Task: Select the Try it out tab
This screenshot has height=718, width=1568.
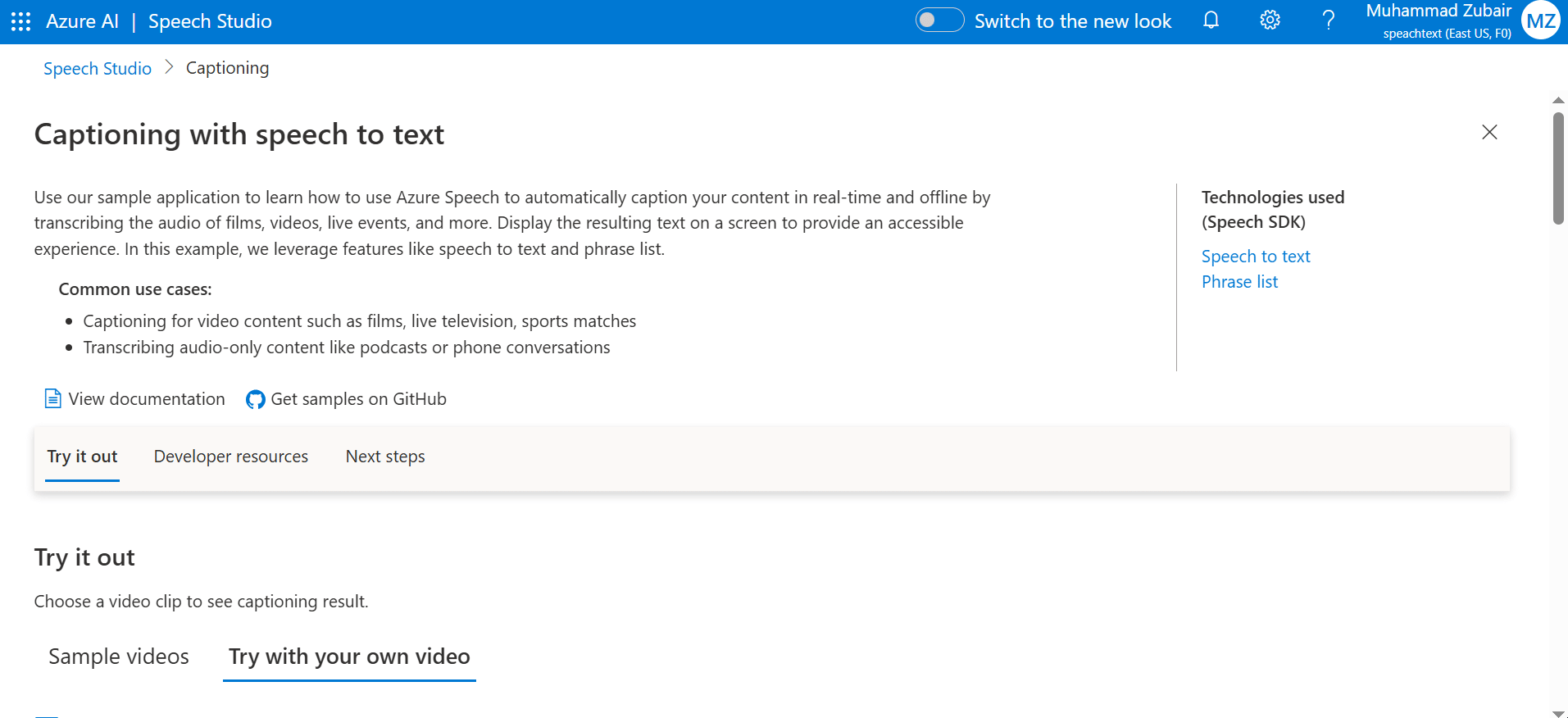Action: click(x=82, y=457)
